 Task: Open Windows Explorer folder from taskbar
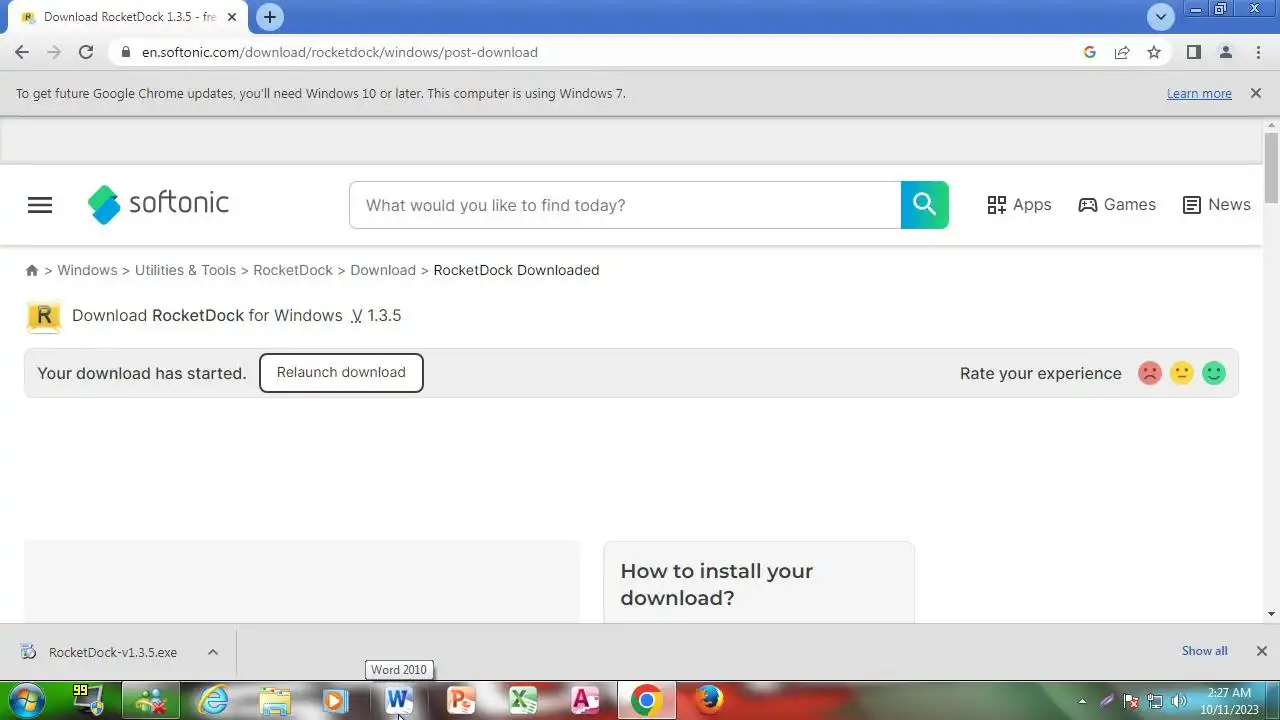tap(275, 700)
